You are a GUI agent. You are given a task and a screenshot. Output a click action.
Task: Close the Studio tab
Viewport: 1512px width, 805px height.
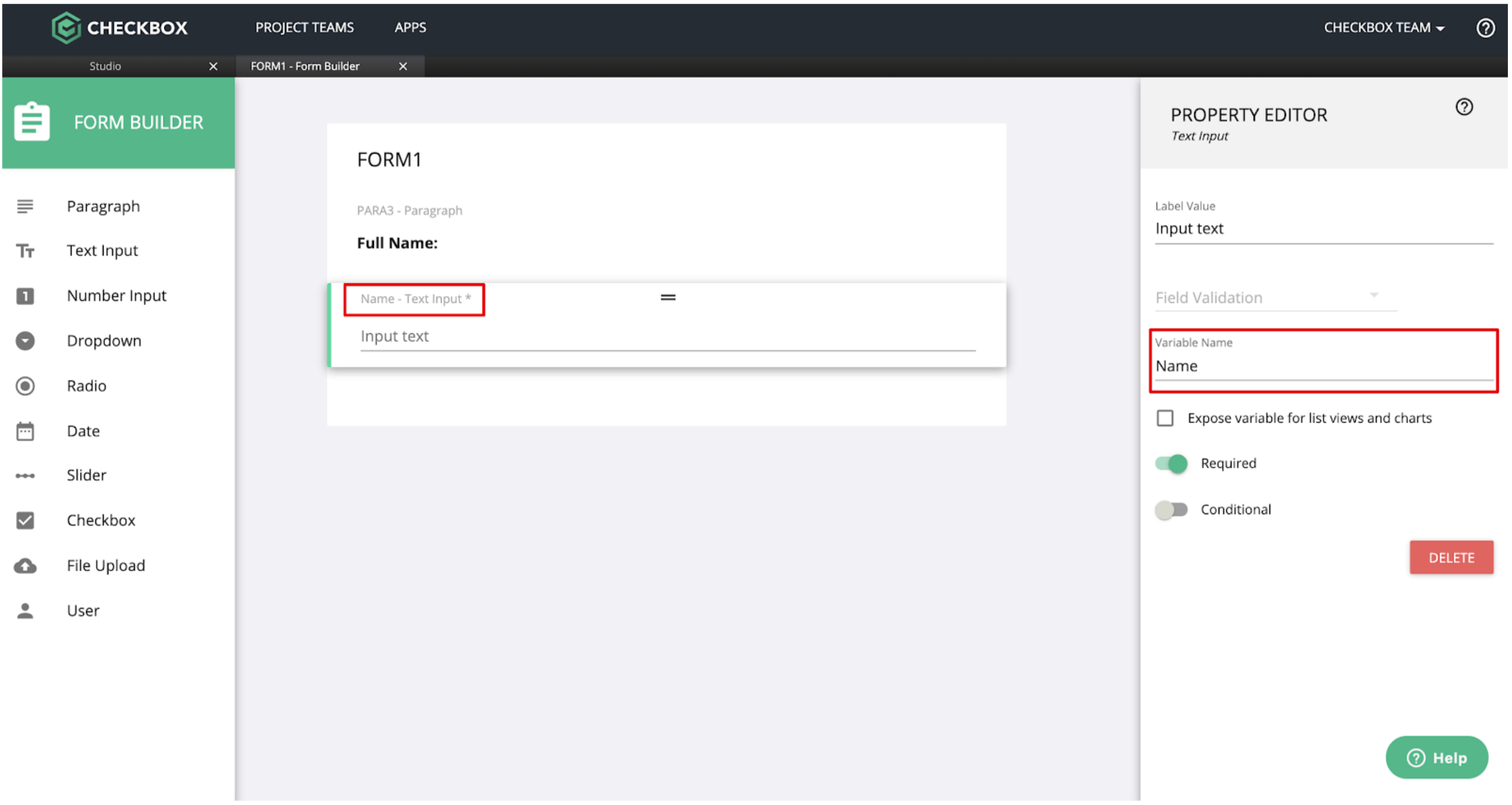click(213, 66)
